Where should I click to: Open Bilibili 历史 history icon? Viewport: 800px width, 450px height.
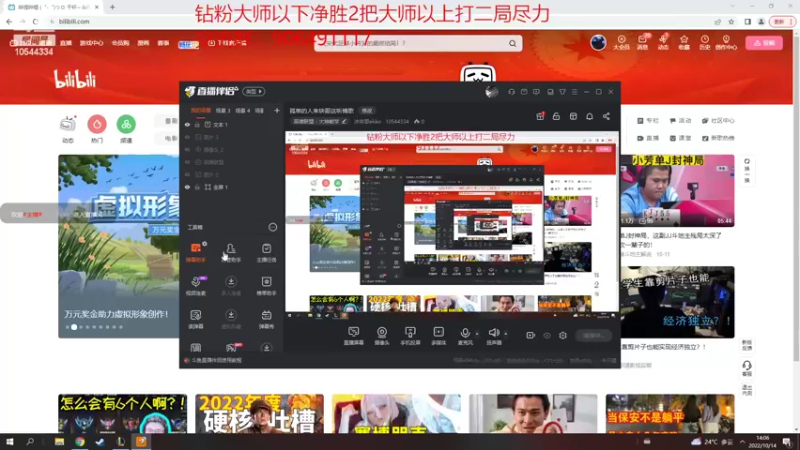click(x=705, y=42)
